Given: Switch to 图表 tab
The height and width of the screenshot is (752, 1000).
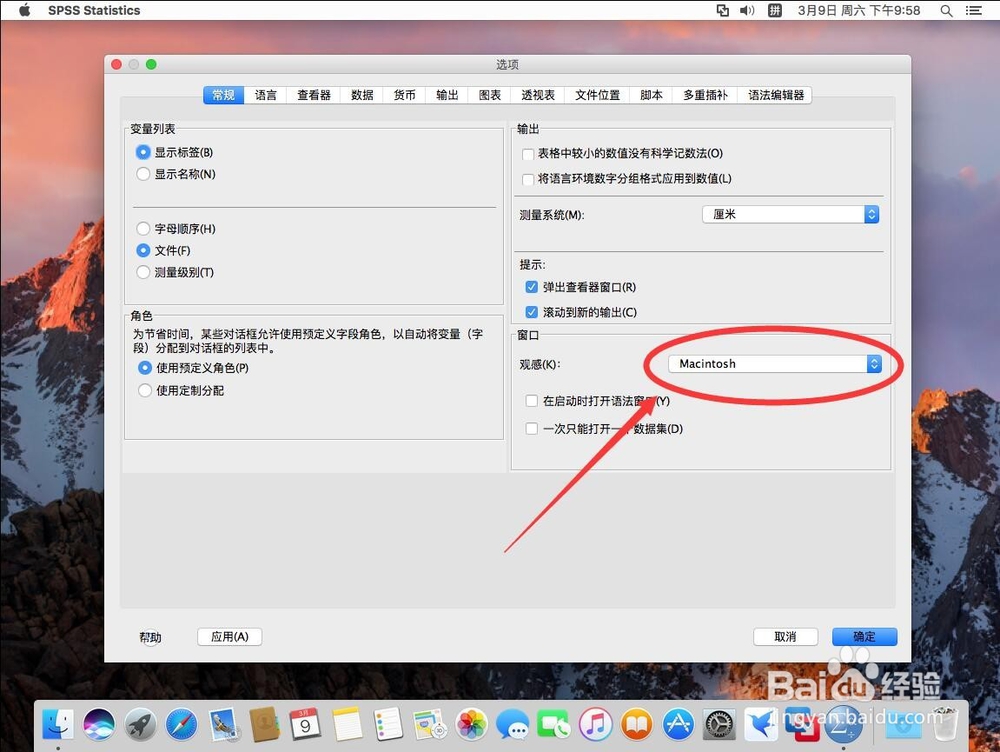Looking at the screenshot, I should [490, 95].
